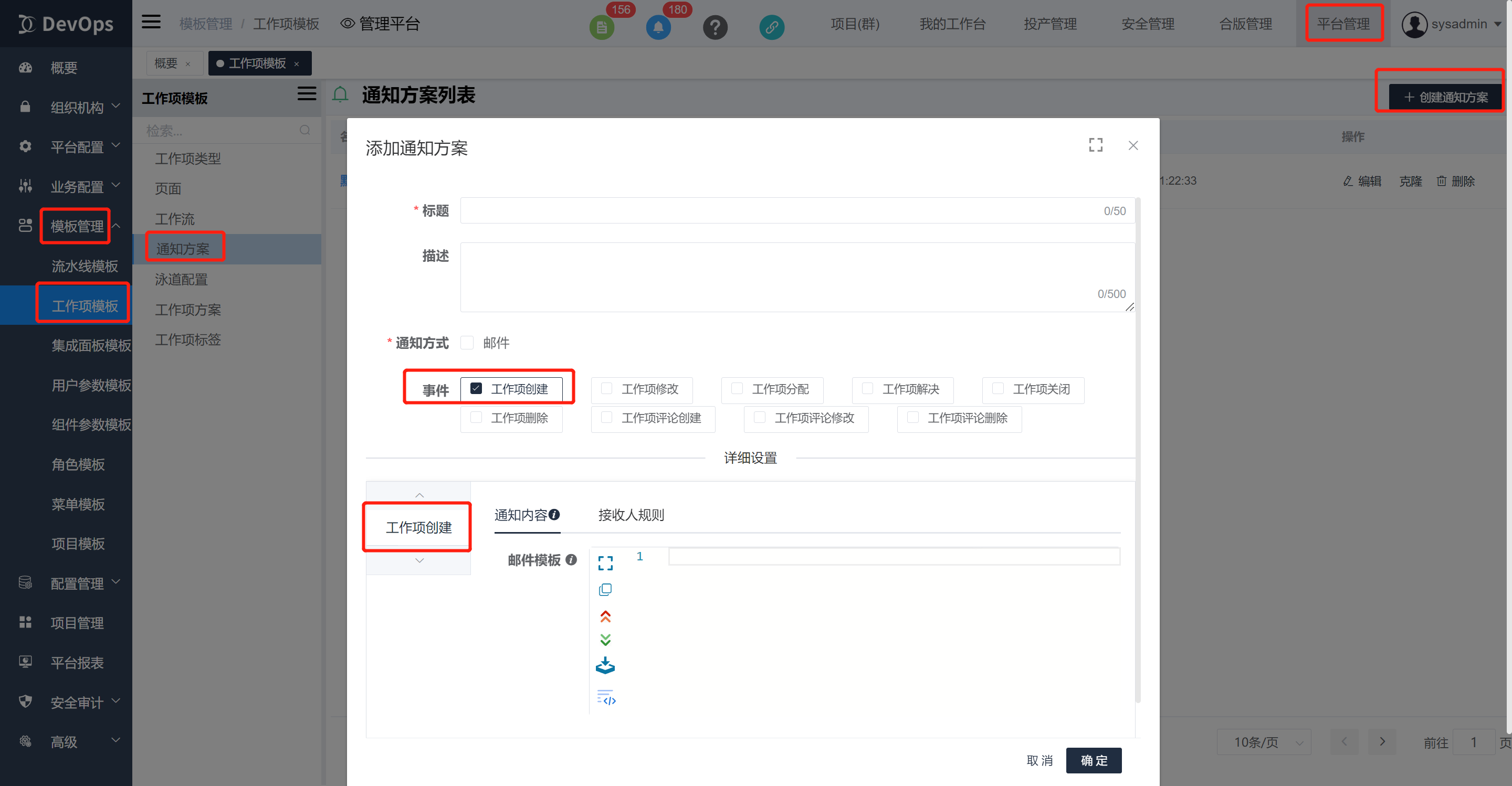Viewport: 1512px width, 786px height.
Task: Expand the 组织机构 sidebar menu
Action: (x=76, y=108)
